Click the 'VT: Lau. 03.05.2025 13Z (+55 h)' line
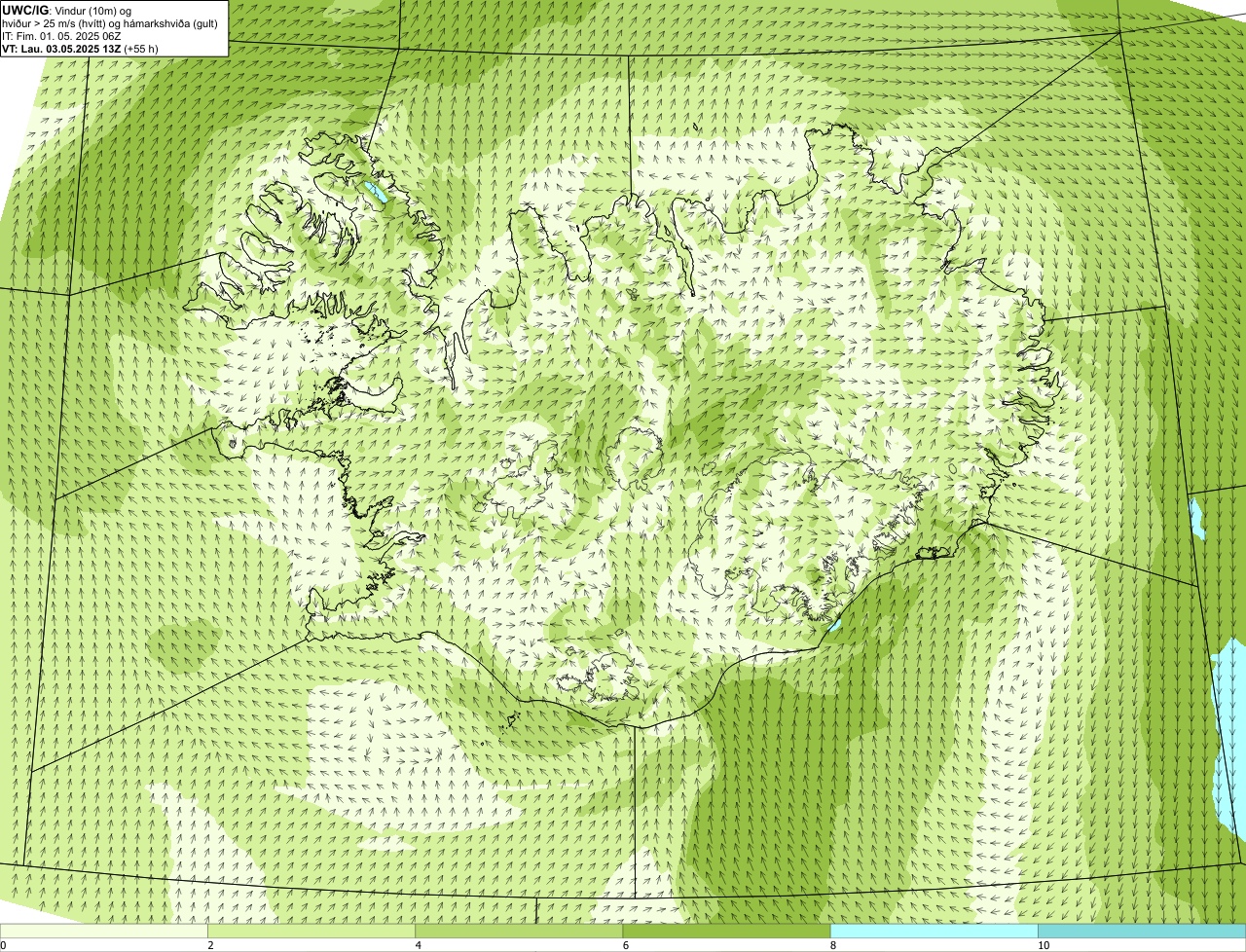This screenshot has height=952, width=1246. point(80,48)
